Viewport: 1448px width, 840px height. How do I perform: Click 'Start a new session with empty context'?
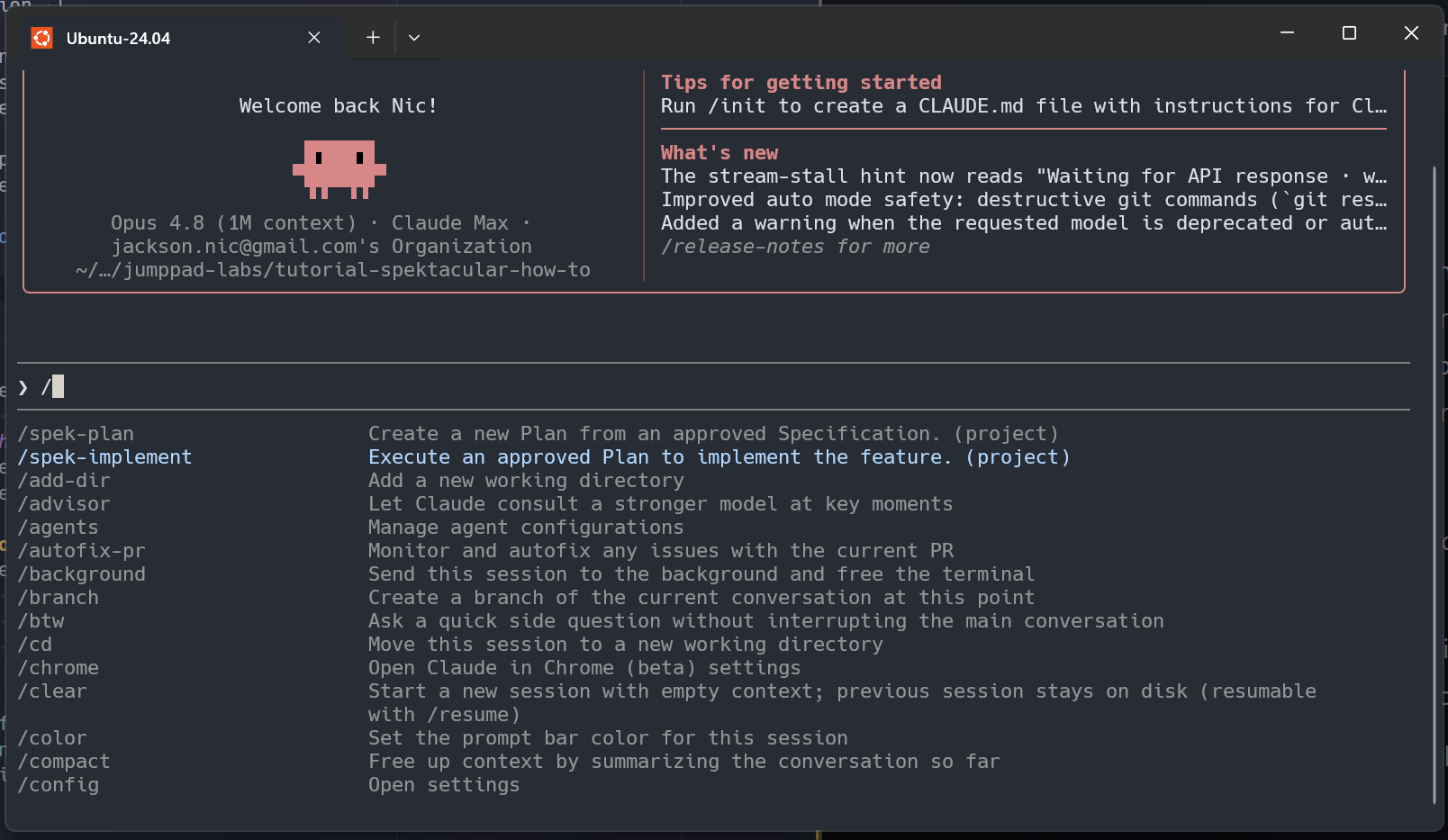coord(842,703)
